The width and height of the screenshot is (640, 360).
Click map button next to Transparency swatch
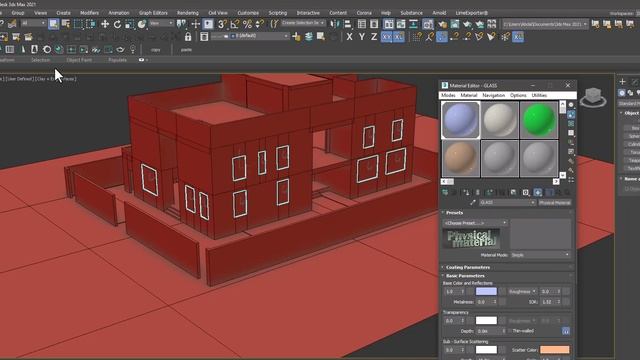502,321
